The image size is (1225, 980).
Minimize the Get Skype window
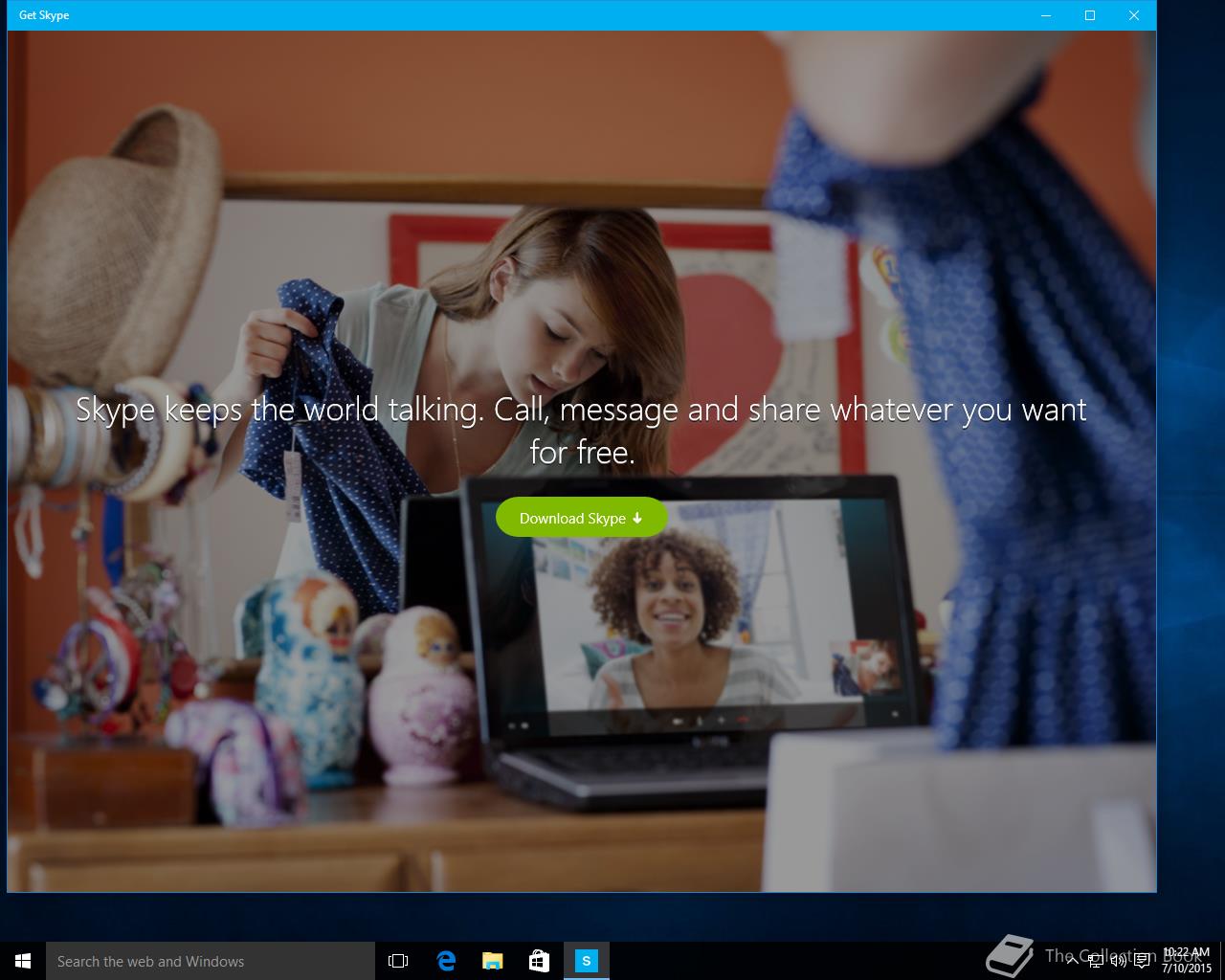pyautogui.click(x=1046, y=15)
